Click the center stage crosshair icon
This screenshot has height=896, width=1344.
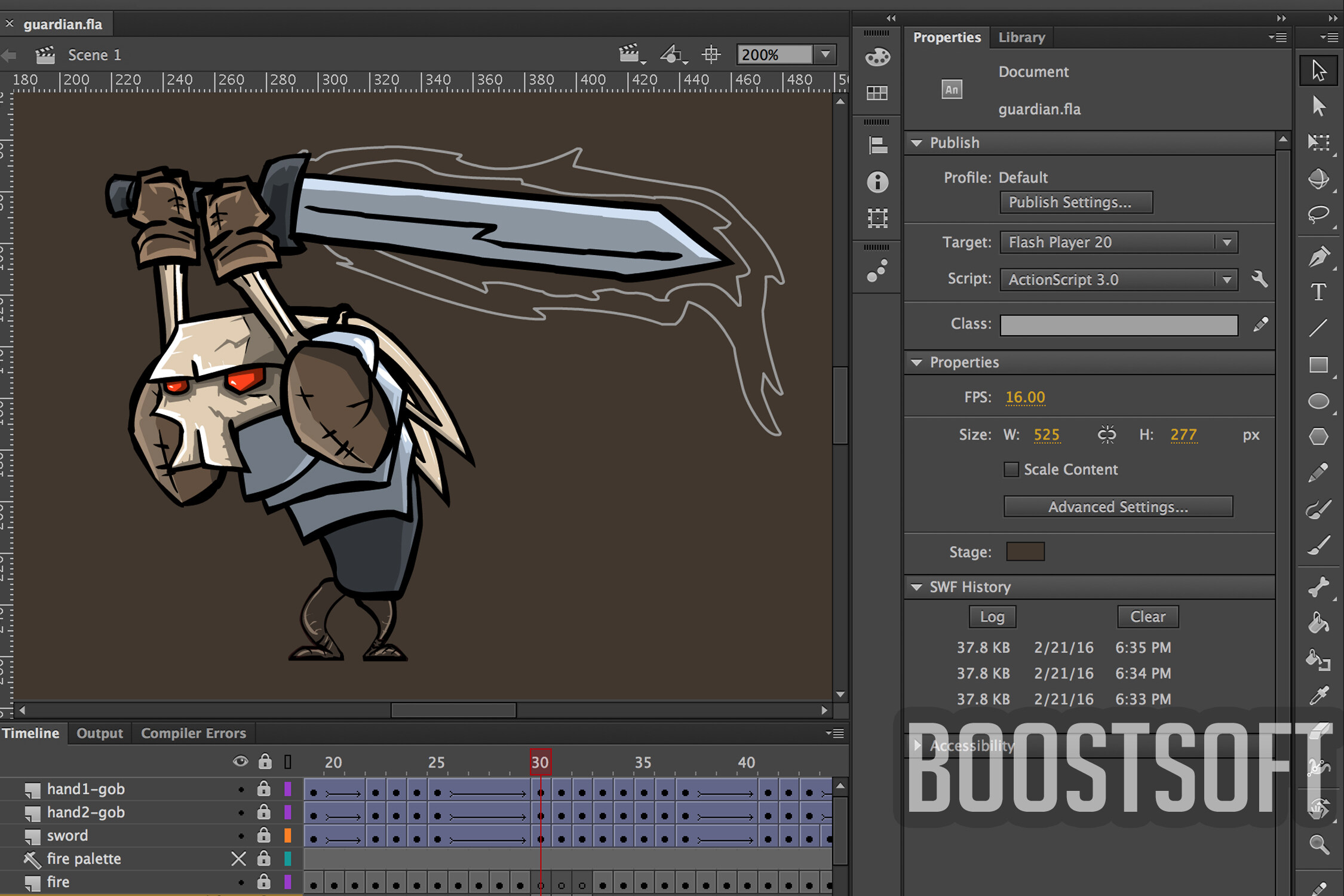[x=711, y=54]
